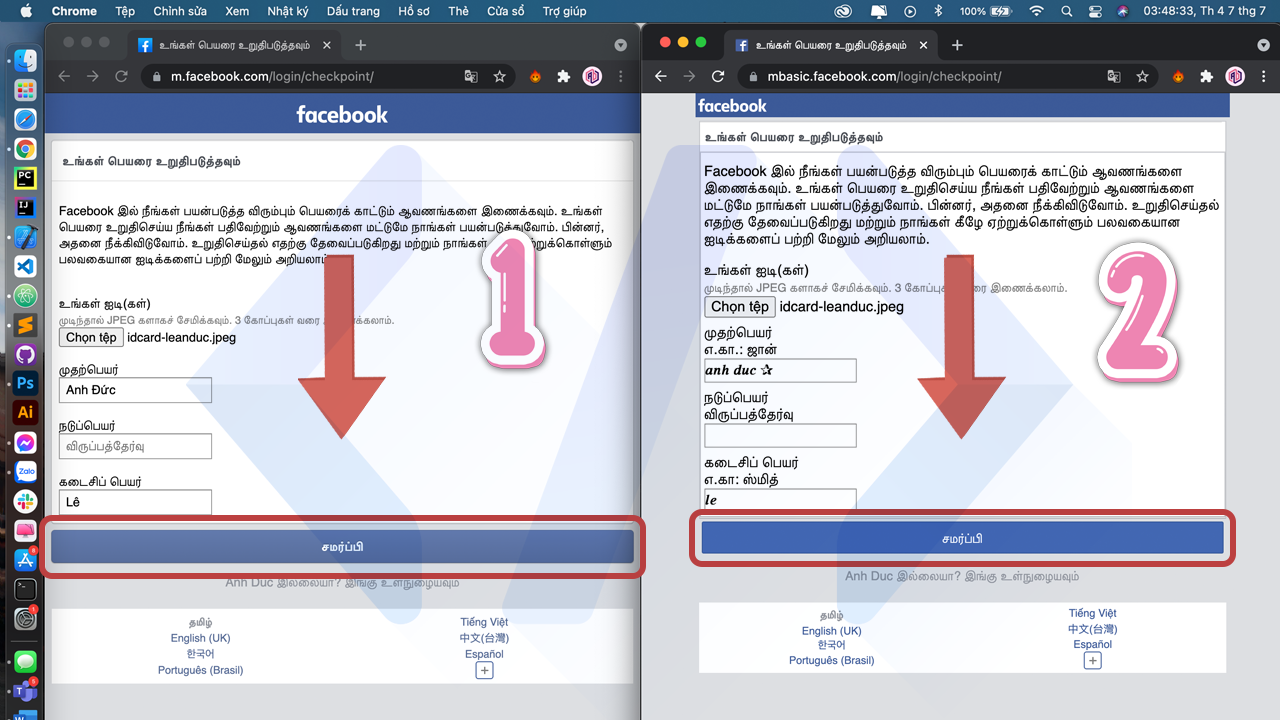Open Creative Cloud menu bar icon

(x=844, y=11)
